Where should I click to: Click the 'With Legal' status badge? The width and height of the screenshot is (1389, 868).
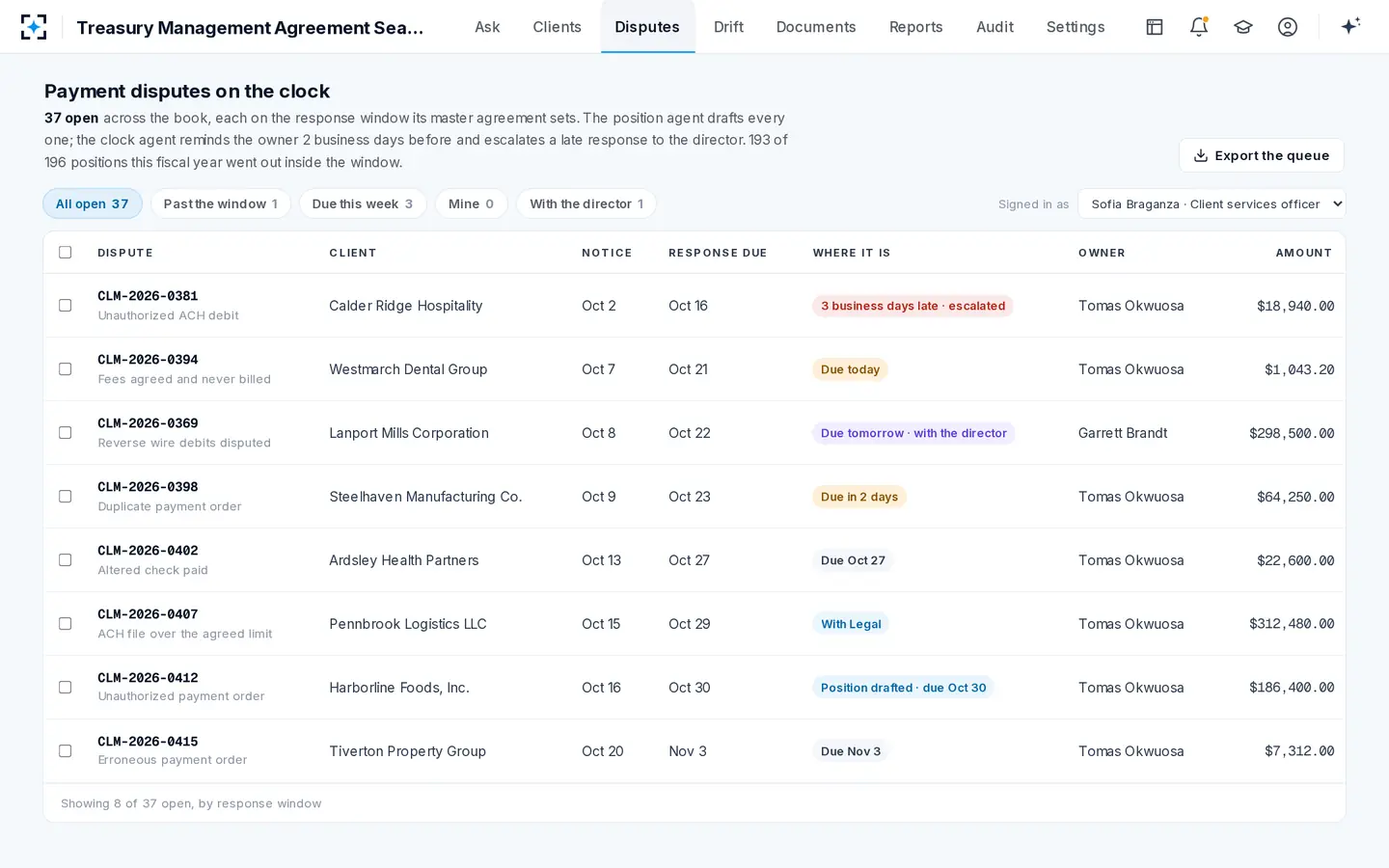click(x=851, y=624)
